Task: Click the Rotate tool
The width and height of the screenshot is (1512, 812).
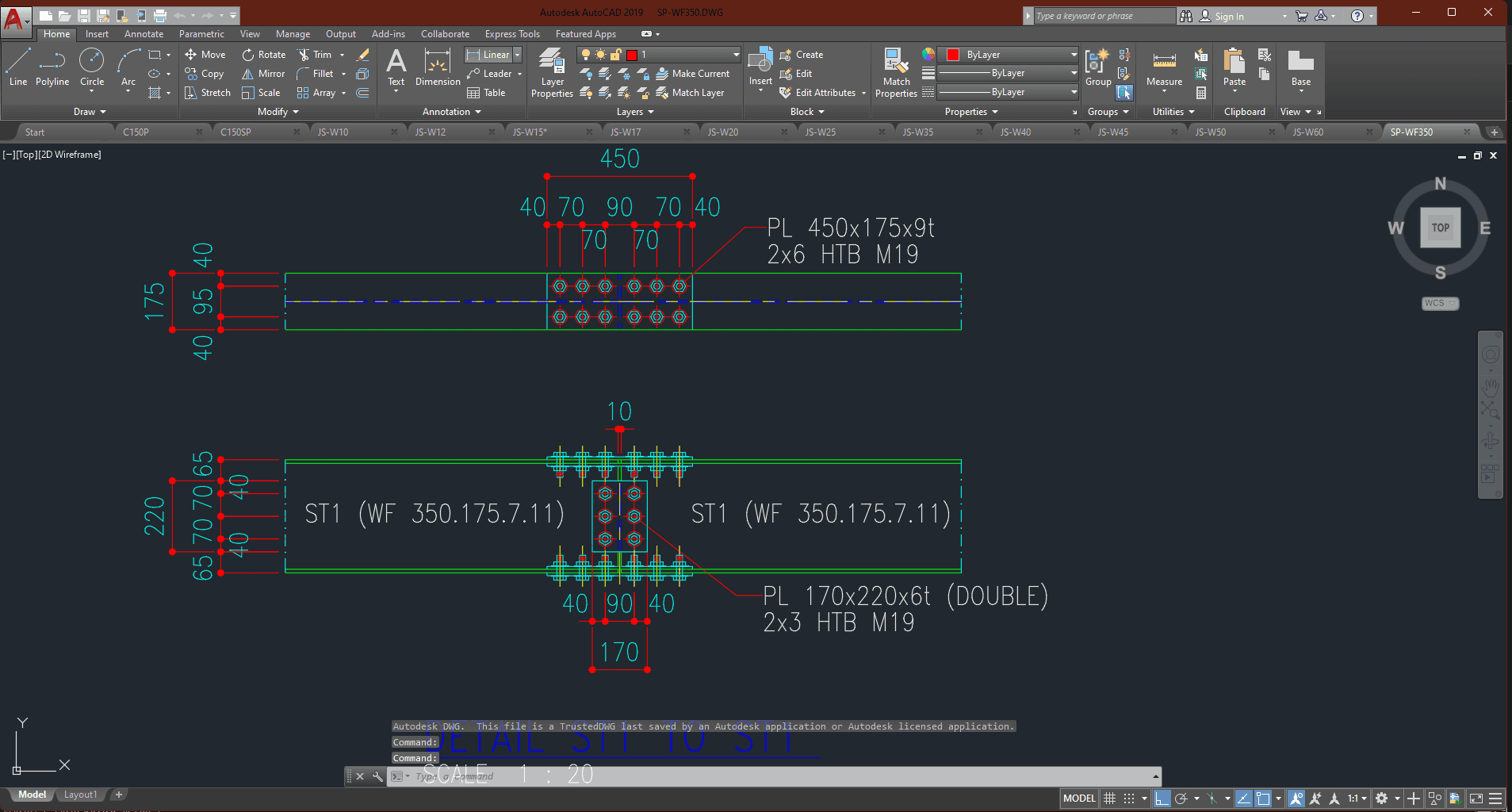Action: 264,55
